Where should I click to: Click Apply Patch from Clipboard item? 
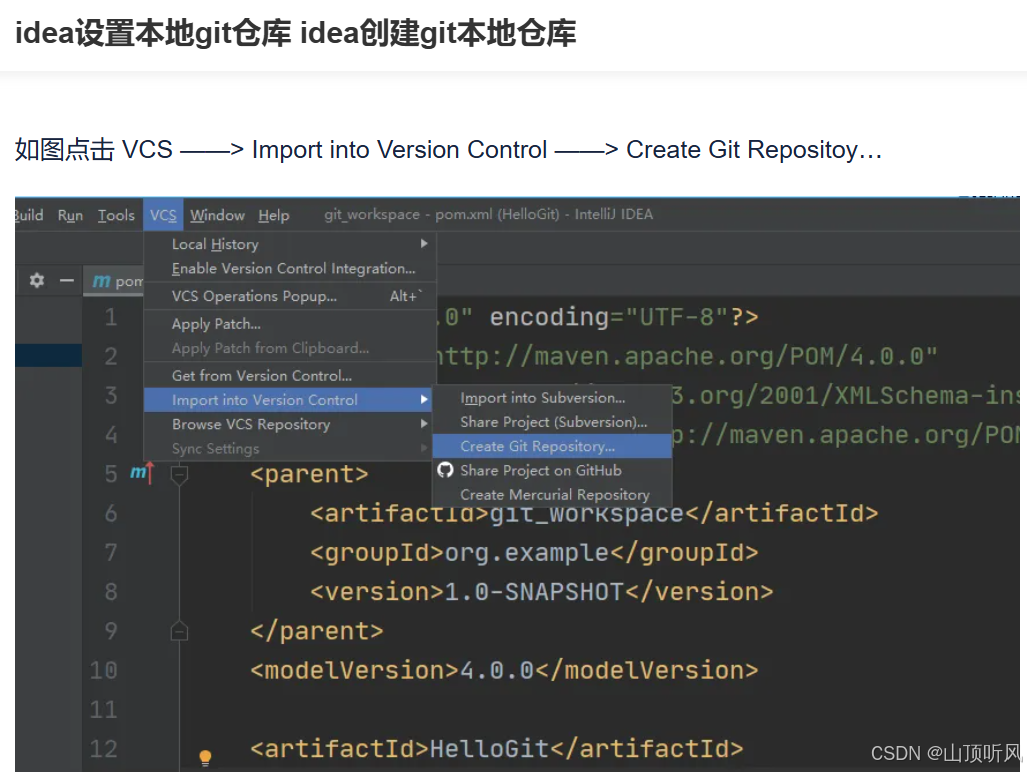[x=290, y=348]
